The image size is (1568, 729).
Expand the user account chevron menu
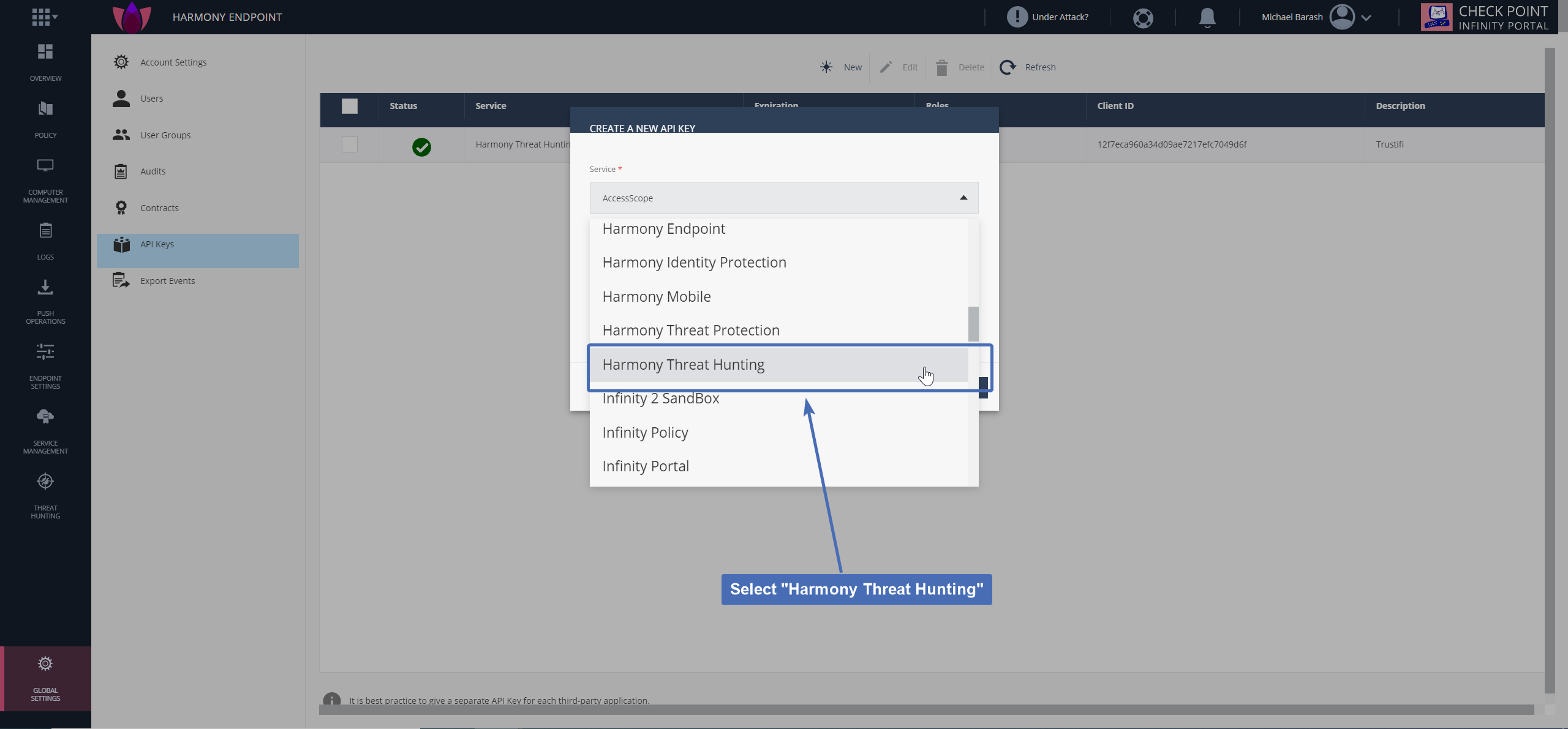pyautogui.click(x=1366, y=18)
